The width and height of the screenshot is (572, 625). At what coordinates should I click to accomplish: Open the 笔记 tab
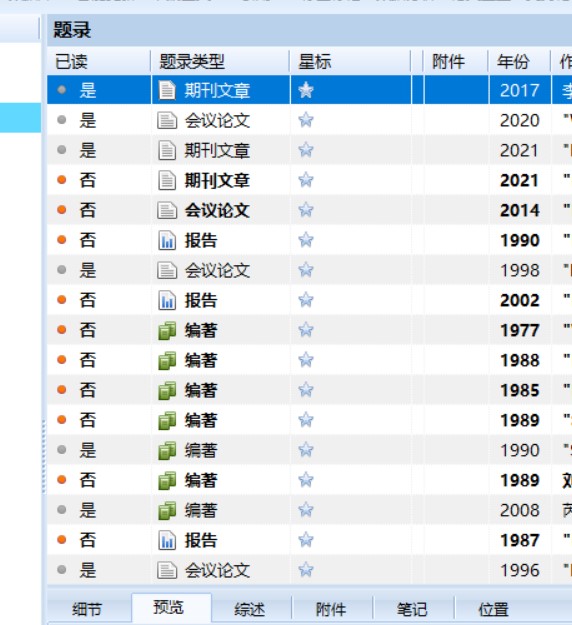(412, 609)
